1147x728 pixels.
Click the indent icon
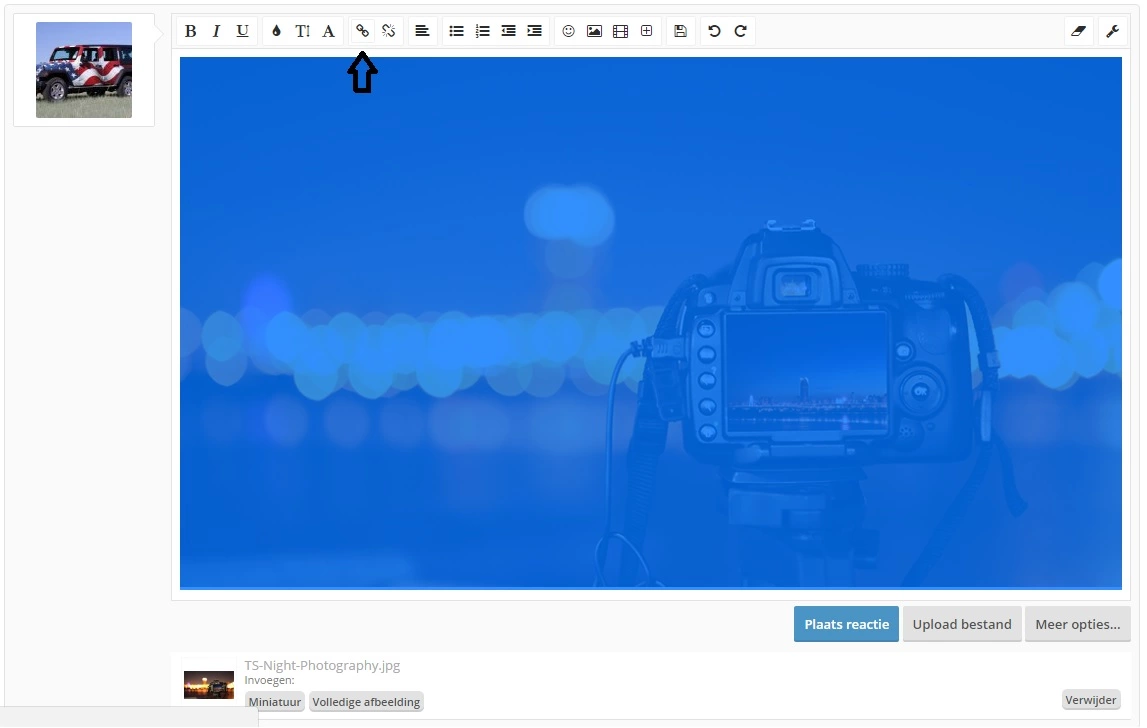click(535, 31)
